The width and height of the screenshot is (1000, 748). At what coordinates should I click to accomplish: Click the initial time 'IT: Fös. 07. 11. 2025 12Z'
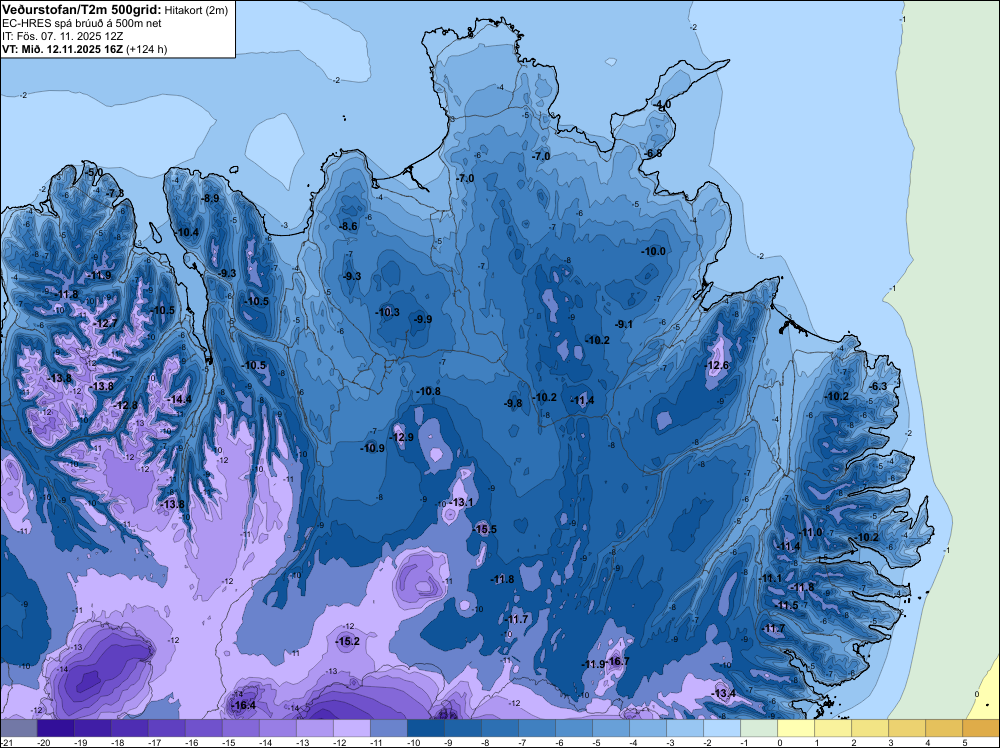click(x=62, y=36)
